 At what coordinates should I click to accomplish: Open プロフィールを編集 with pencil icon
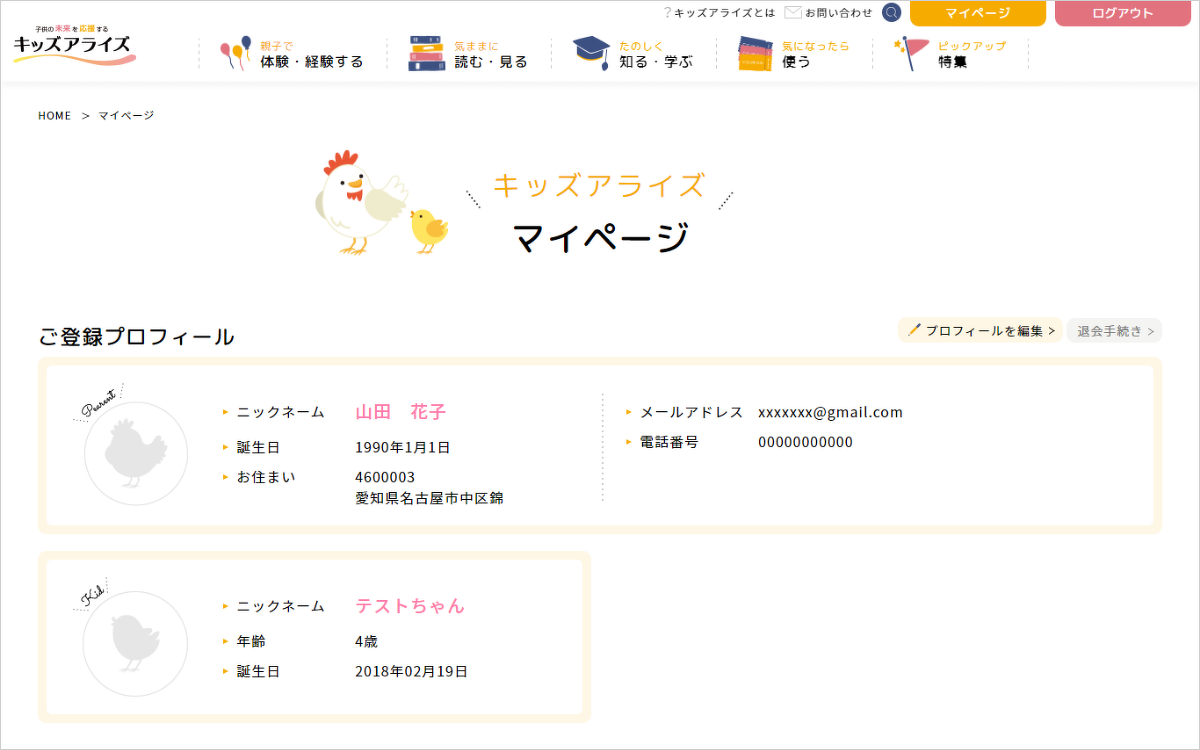pos(980,331)
